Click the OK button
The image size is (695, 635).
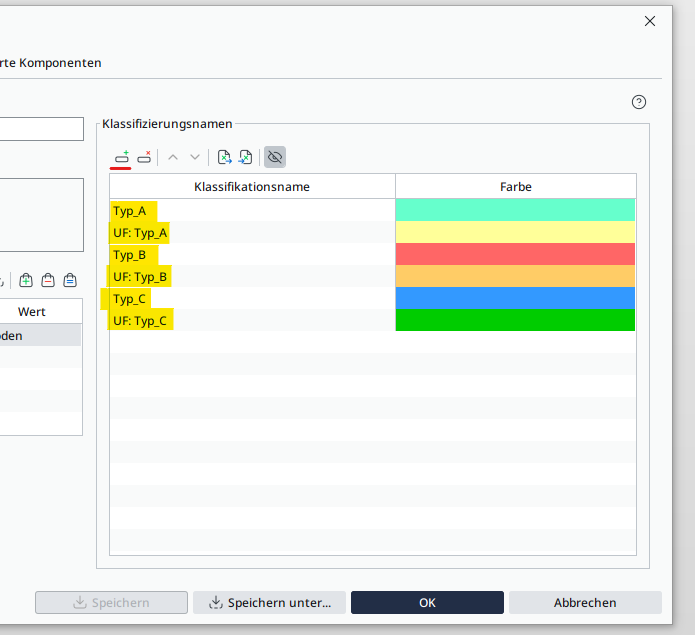(x=427, y=602)
